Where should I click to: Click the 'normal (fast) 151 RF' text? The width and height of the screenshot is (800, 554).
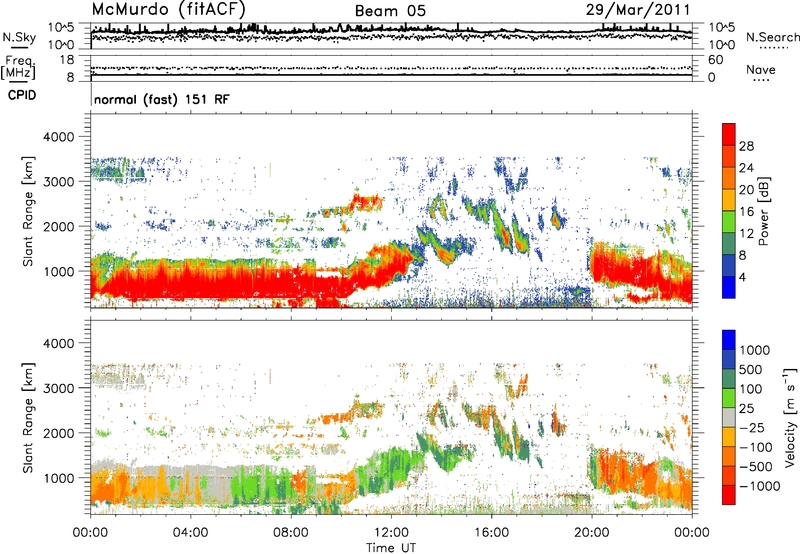pyautogui.click(x=162, y=99)
